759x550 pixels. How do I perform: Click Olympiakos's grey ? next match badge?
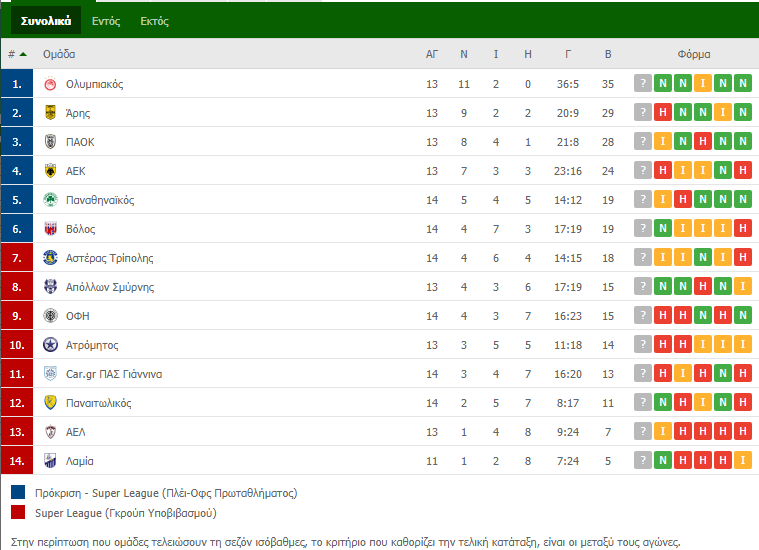coord(643,83)
